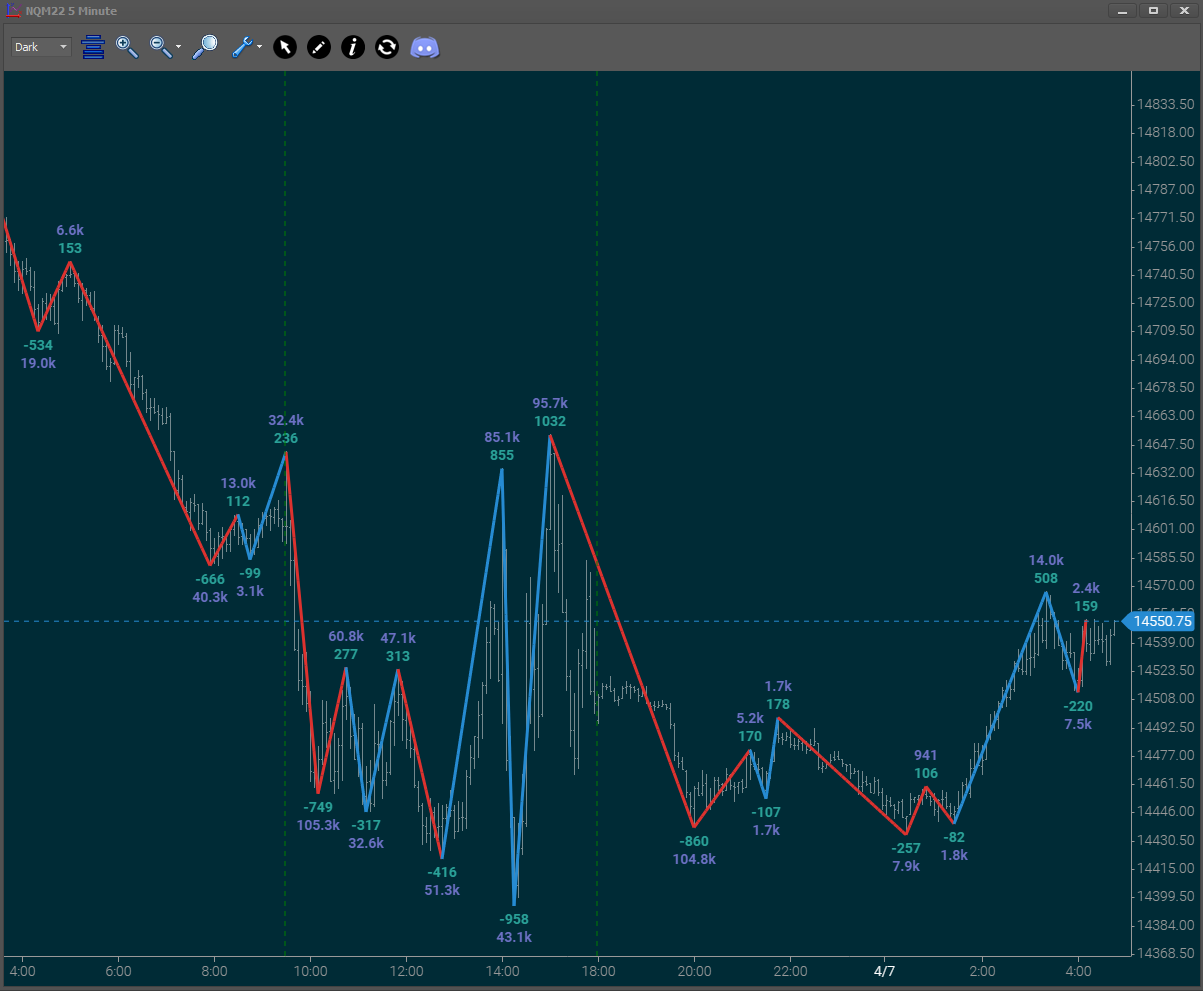Click the 4/7 date label on time axis

(885, 971)
